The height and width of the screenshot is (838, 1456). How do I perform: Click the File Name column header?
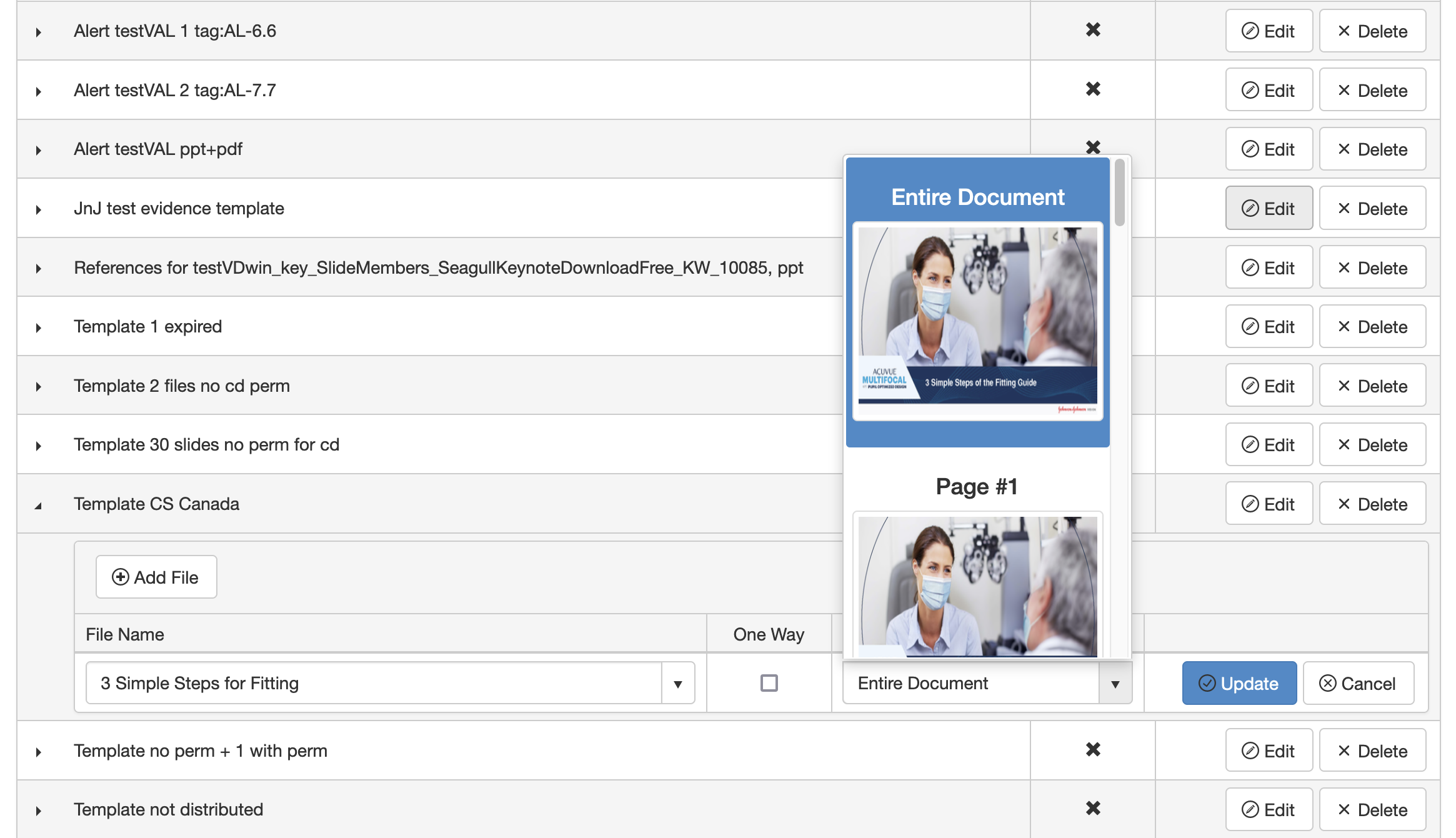click(125, 634)
